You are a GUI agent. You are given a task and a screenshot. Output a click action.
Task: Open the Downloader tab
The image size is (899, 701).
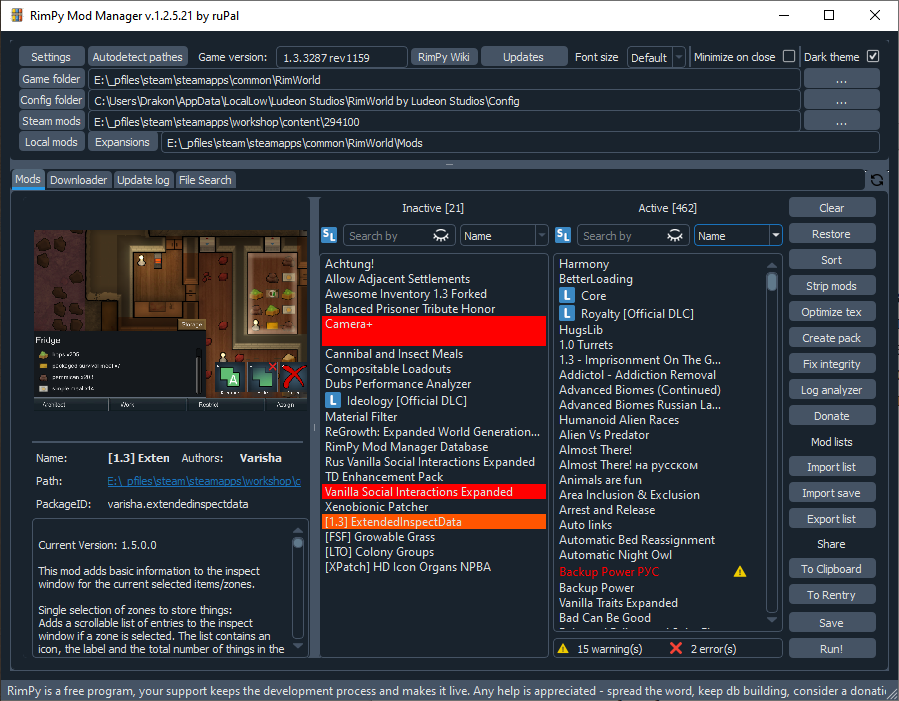pyautogui.click(x=79, y=180)
